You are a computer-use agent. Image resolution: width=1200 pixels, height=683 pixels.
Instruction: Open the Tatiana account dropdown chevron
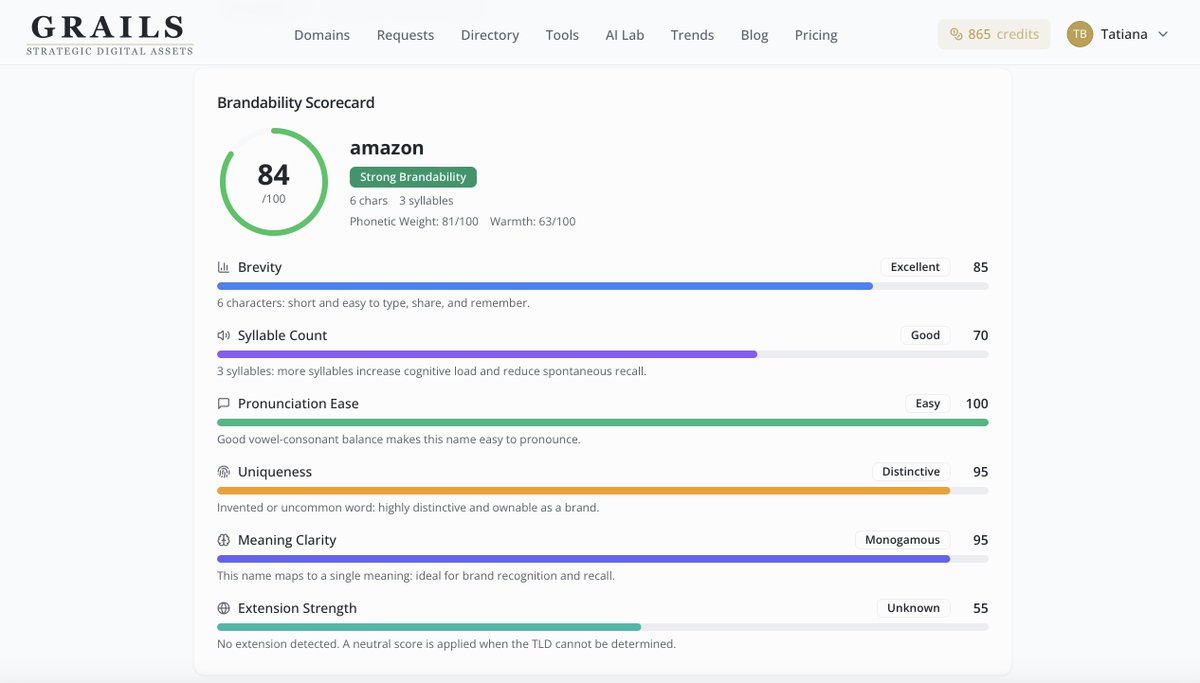(1162, 34)
